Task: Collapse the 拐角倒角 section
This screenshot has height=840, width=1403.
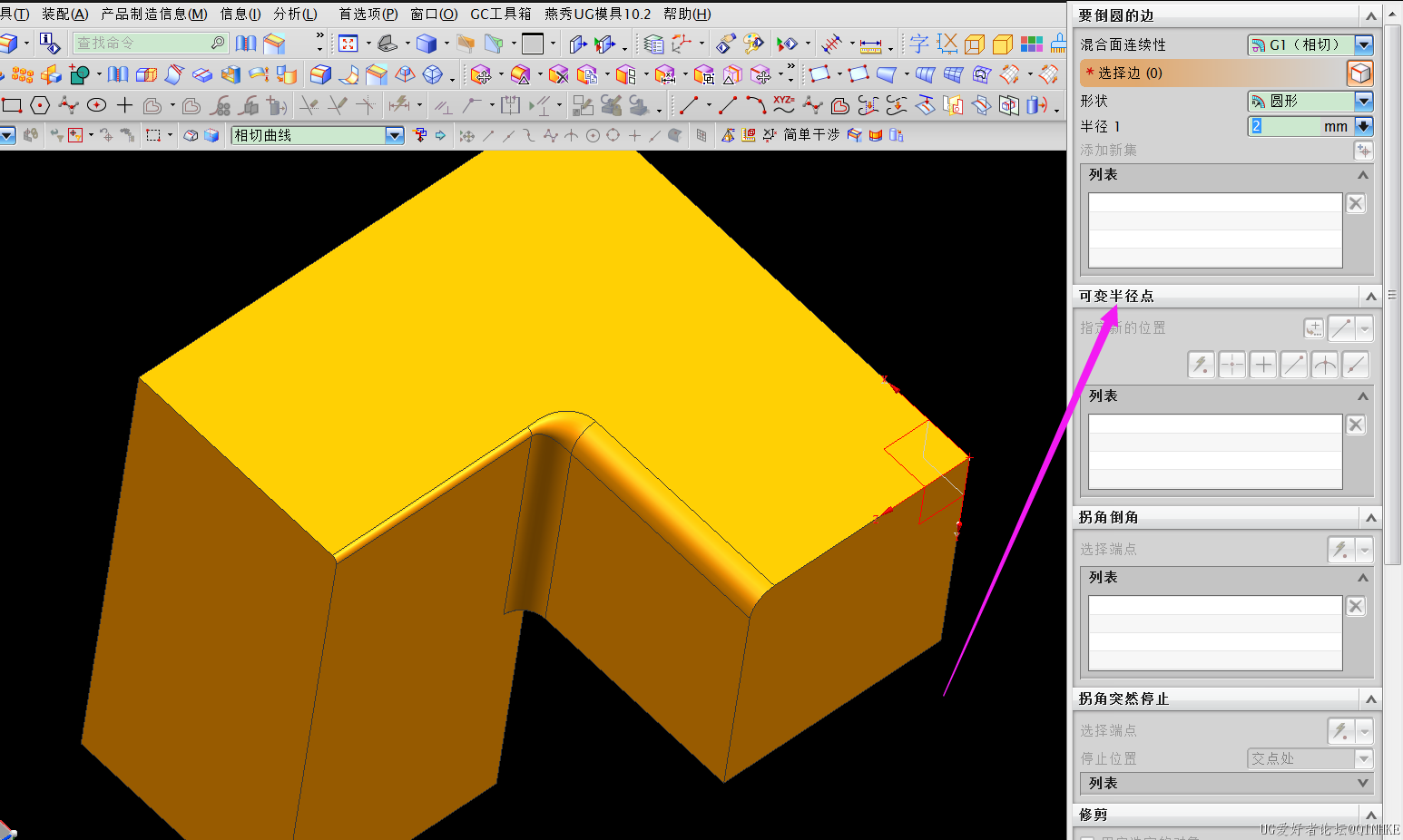Action: pyautogui.click(x=1371, y=517)
